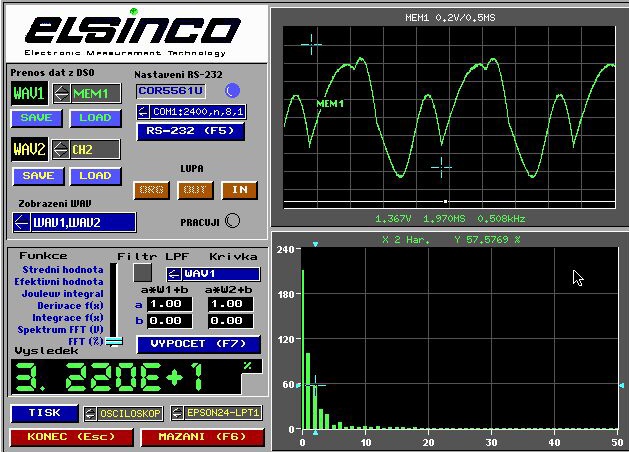Save the WAV1 waveform
629x452 pixels.
coord(37,118)
